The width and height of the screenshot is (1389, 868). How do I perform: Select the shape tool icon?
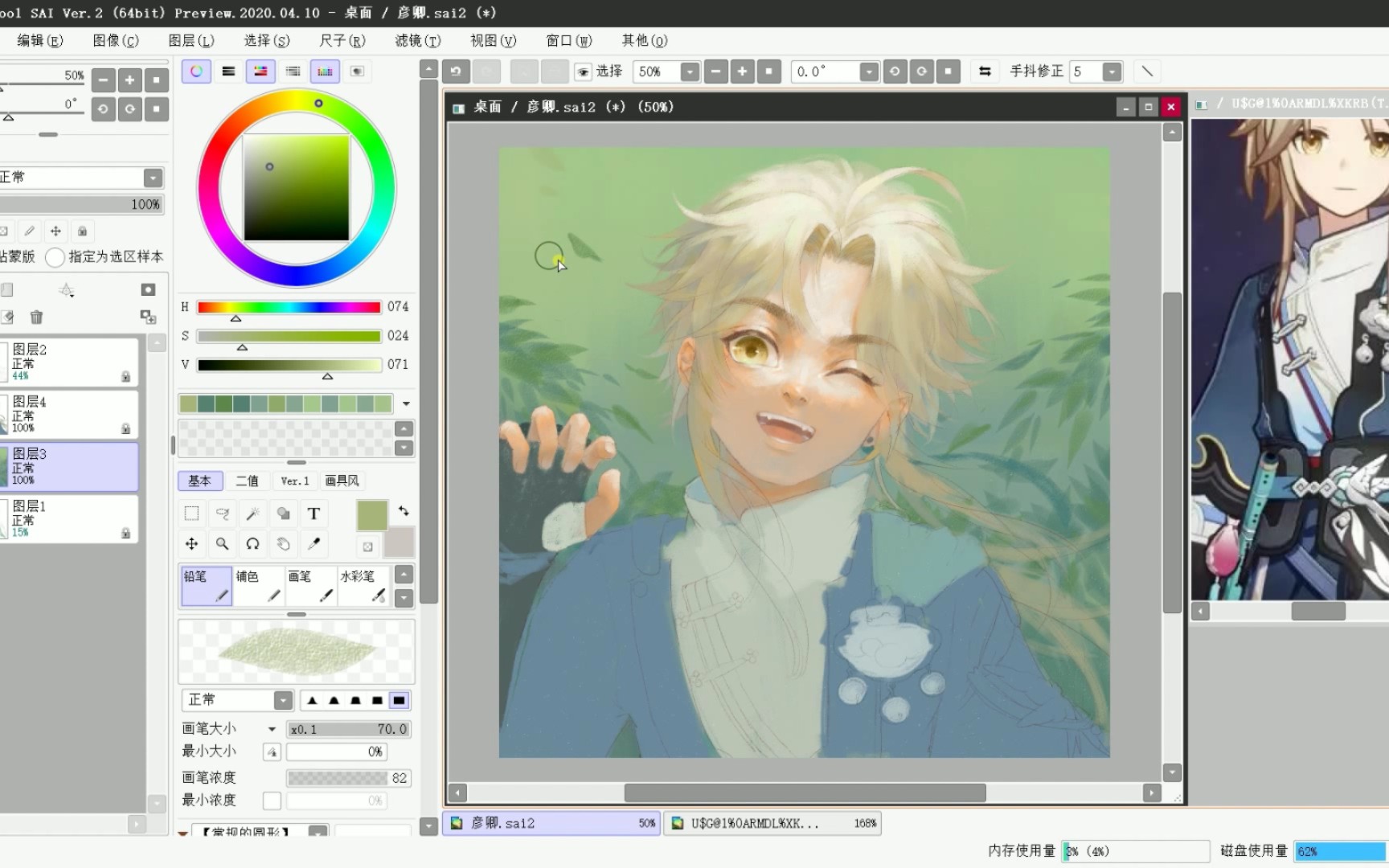click(x=283, y=514)
